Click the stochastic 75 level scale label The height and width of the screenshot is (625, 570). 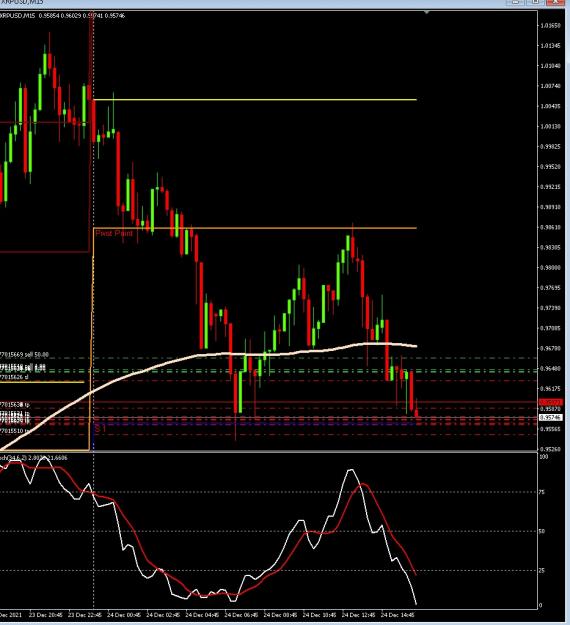[542, 492]
